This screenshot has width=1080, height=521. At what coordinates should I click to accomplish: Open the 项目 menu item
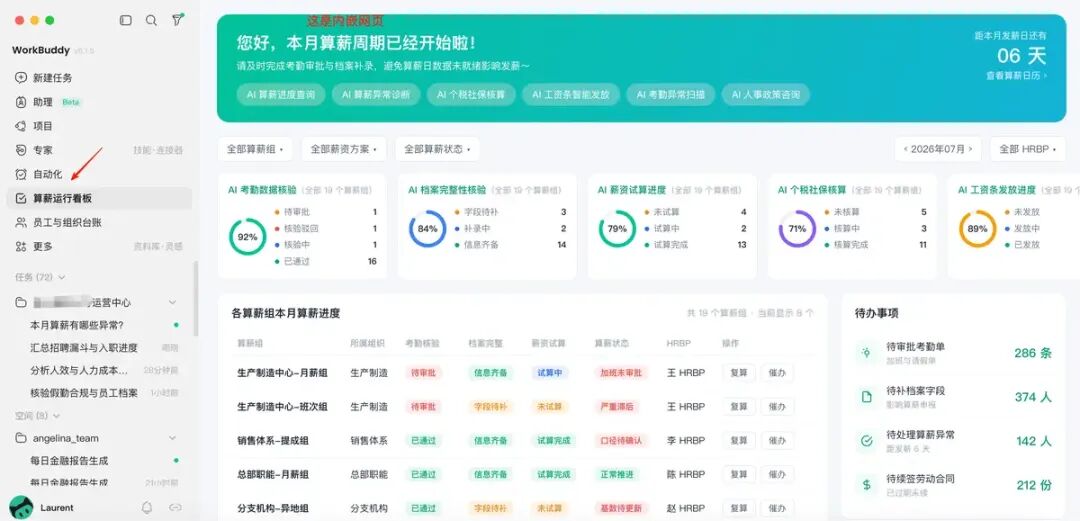[43, 126]
